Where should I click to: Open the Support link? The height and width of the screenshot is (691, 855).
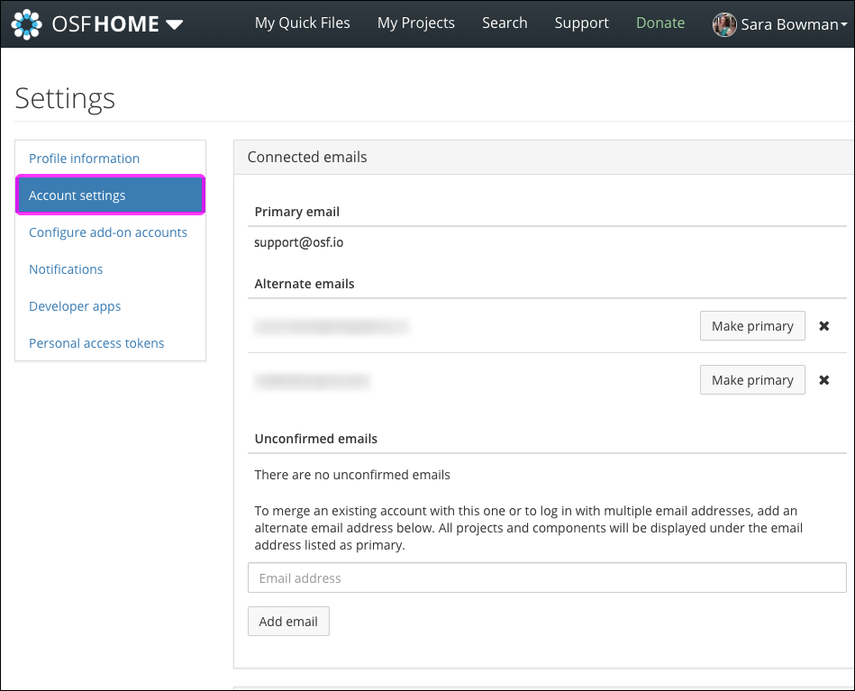[581, 23]
